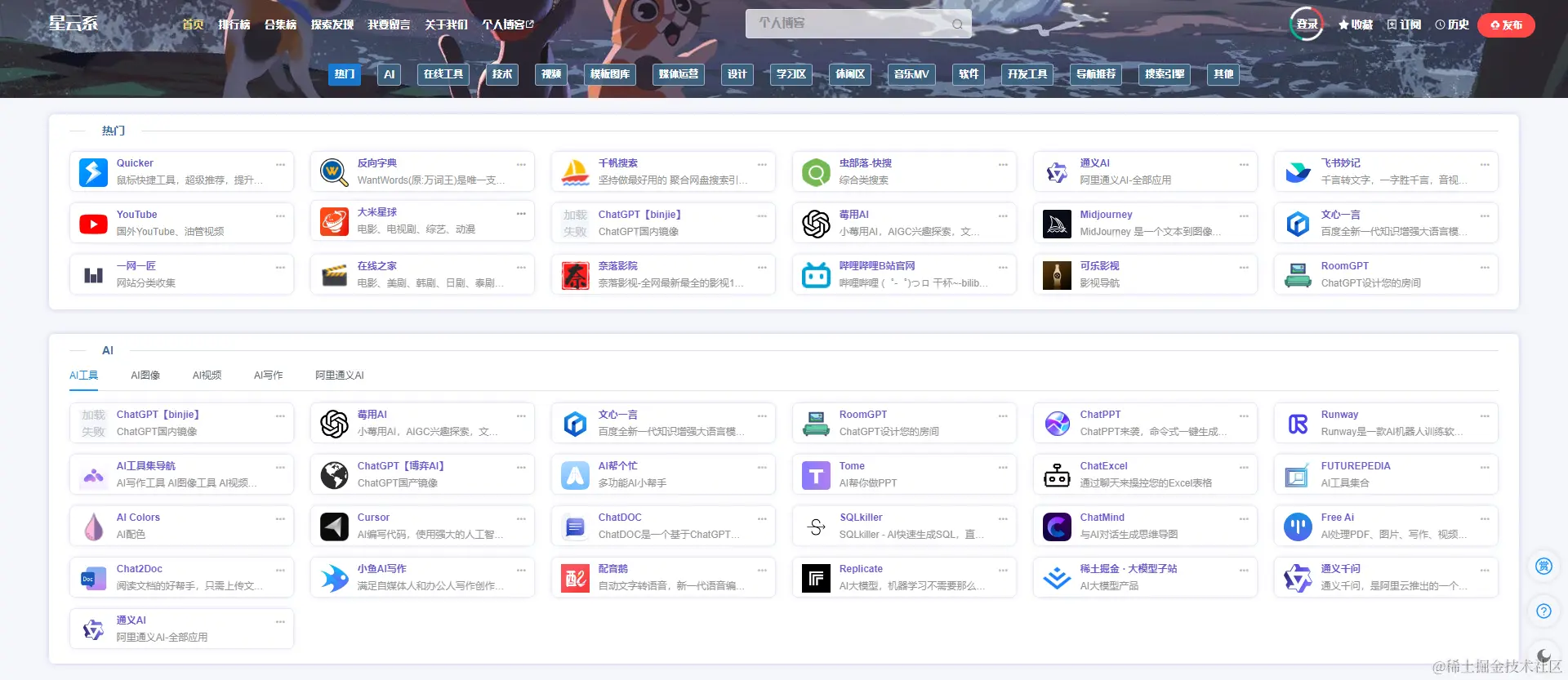Image resolution: width=1568 pixels, height=680 pixels.
Task: Click the RoomGPT title in 热门 section
Action: pos(1345,266)
